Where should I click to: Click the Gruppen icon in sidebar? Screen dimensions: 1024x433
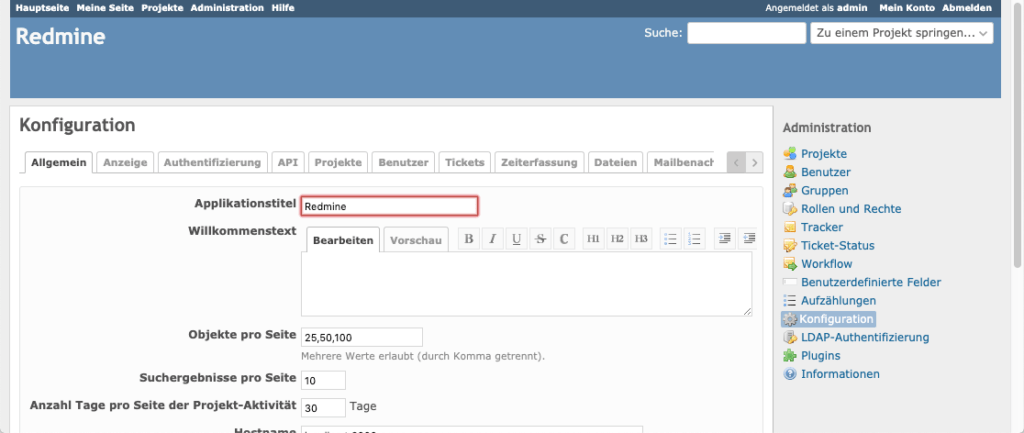[x=790, y=191]
